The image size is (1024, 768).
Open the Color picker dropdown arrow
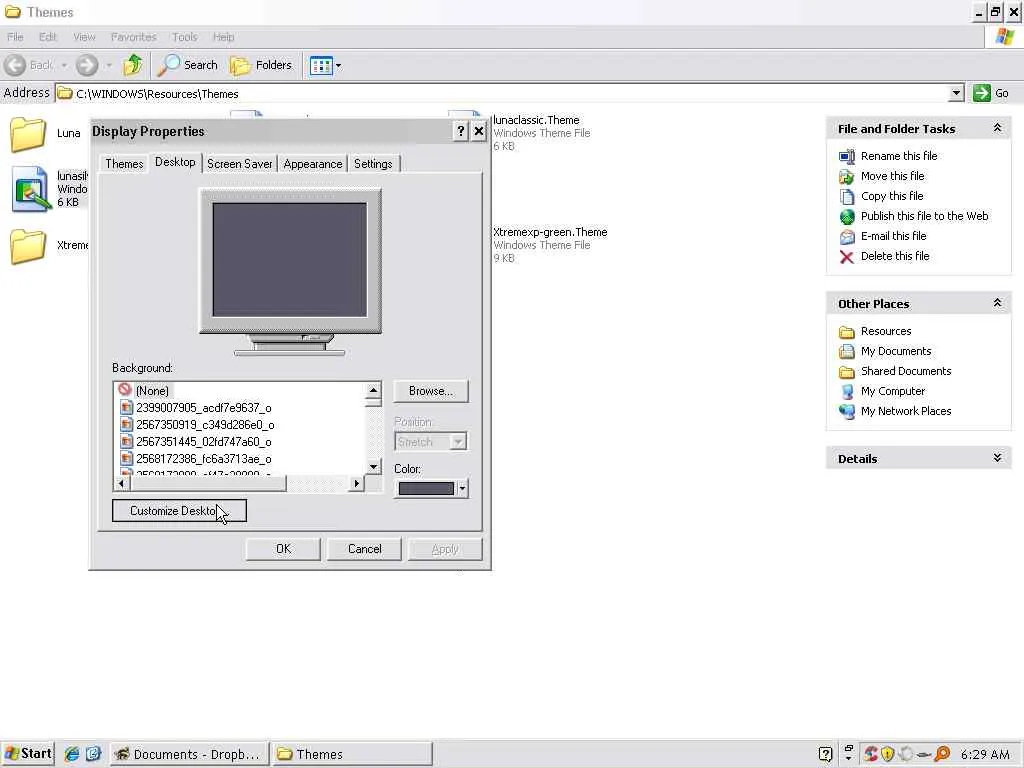coord(462,488)
